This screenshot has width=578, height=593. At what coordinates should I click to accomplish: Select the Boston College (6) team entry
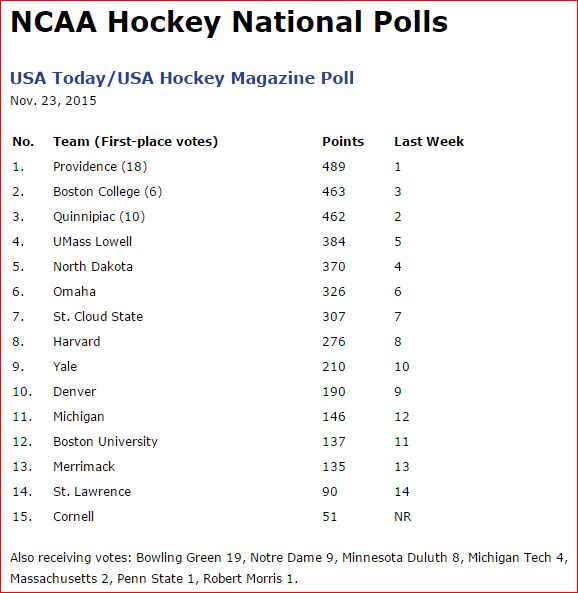click(x=108, y=192)
